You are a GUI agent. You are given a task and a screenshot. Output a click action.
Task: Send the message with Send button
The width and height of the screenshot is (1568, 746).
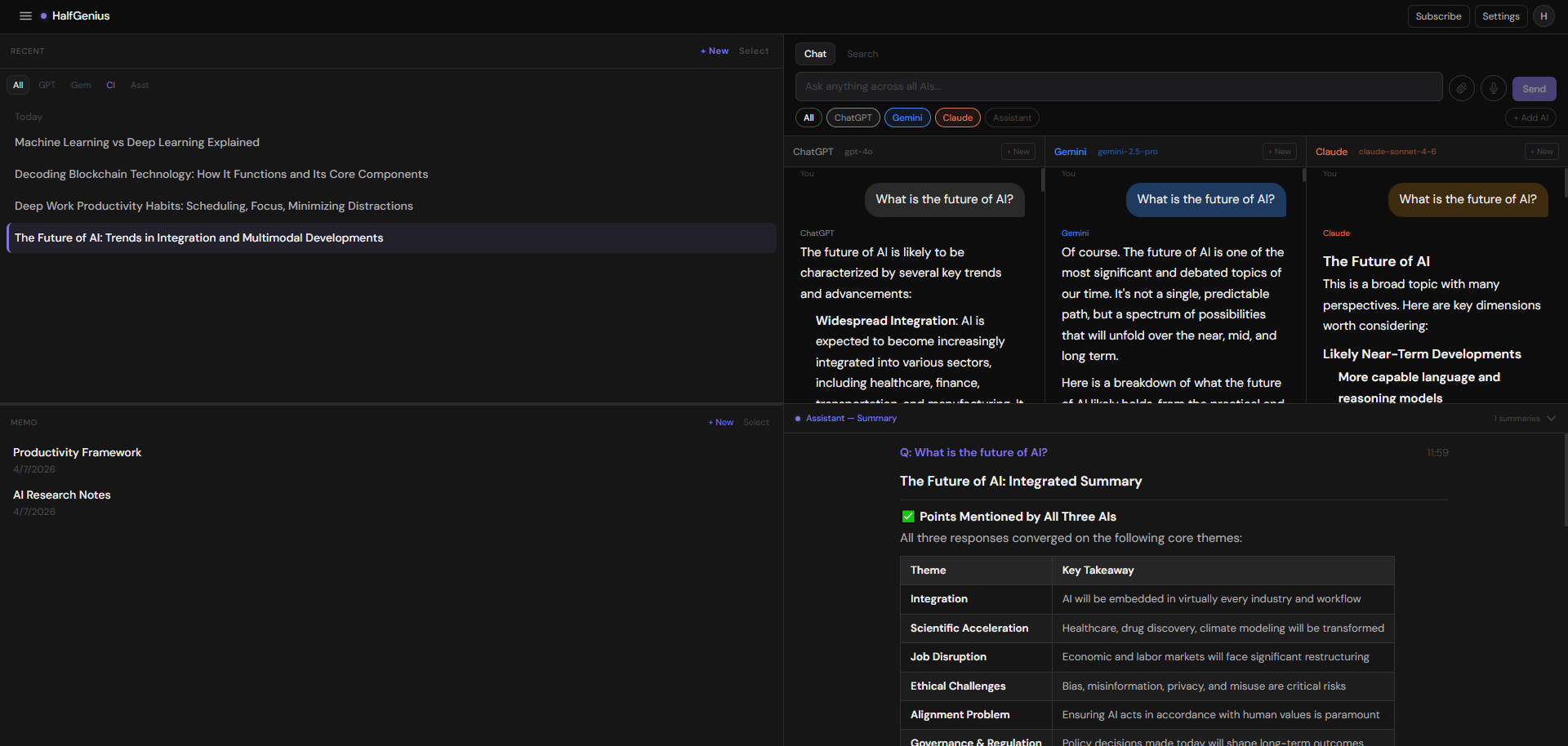point(1534,89)
